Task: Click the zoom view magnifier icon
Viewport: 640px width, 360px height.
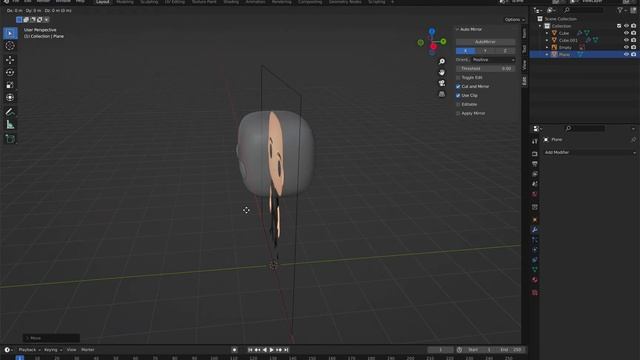Action: (442, 61)
